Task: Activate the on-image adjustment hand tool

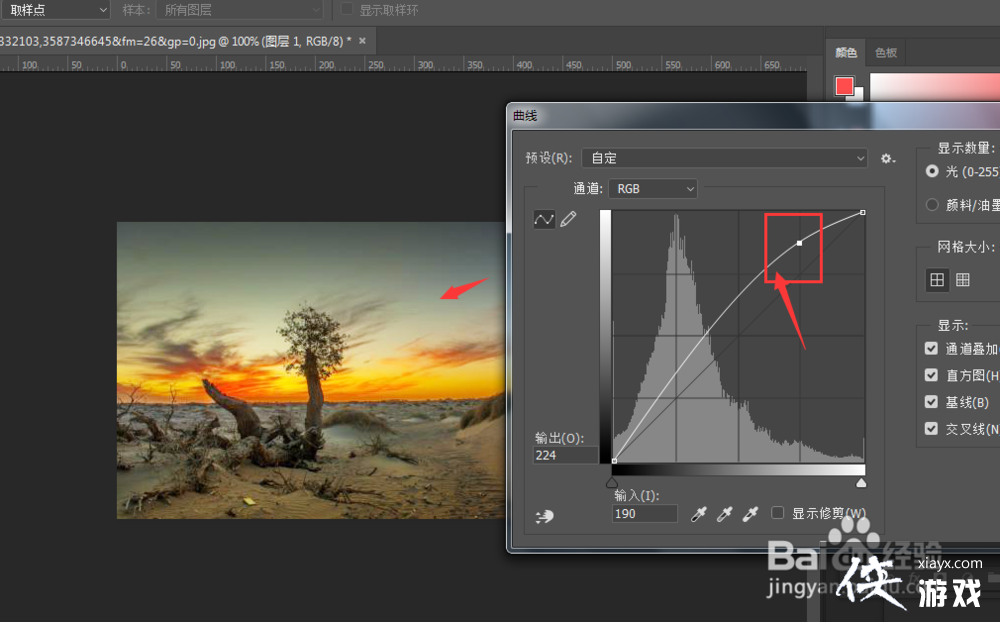Action: point(545,515)
